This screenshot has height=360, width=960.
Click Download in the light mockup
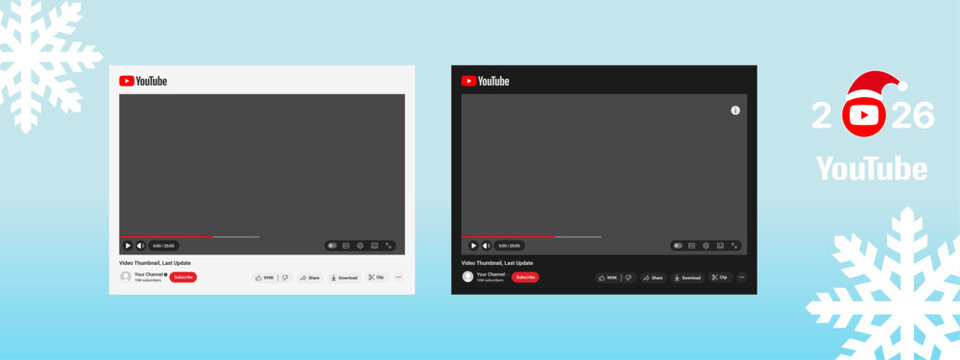344,277
